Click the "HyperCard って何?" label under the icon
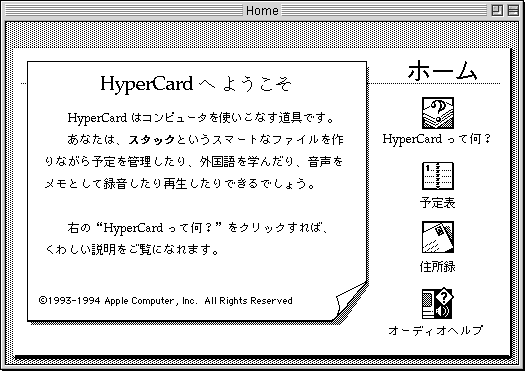The image size is (525, 371). (437, 139)
